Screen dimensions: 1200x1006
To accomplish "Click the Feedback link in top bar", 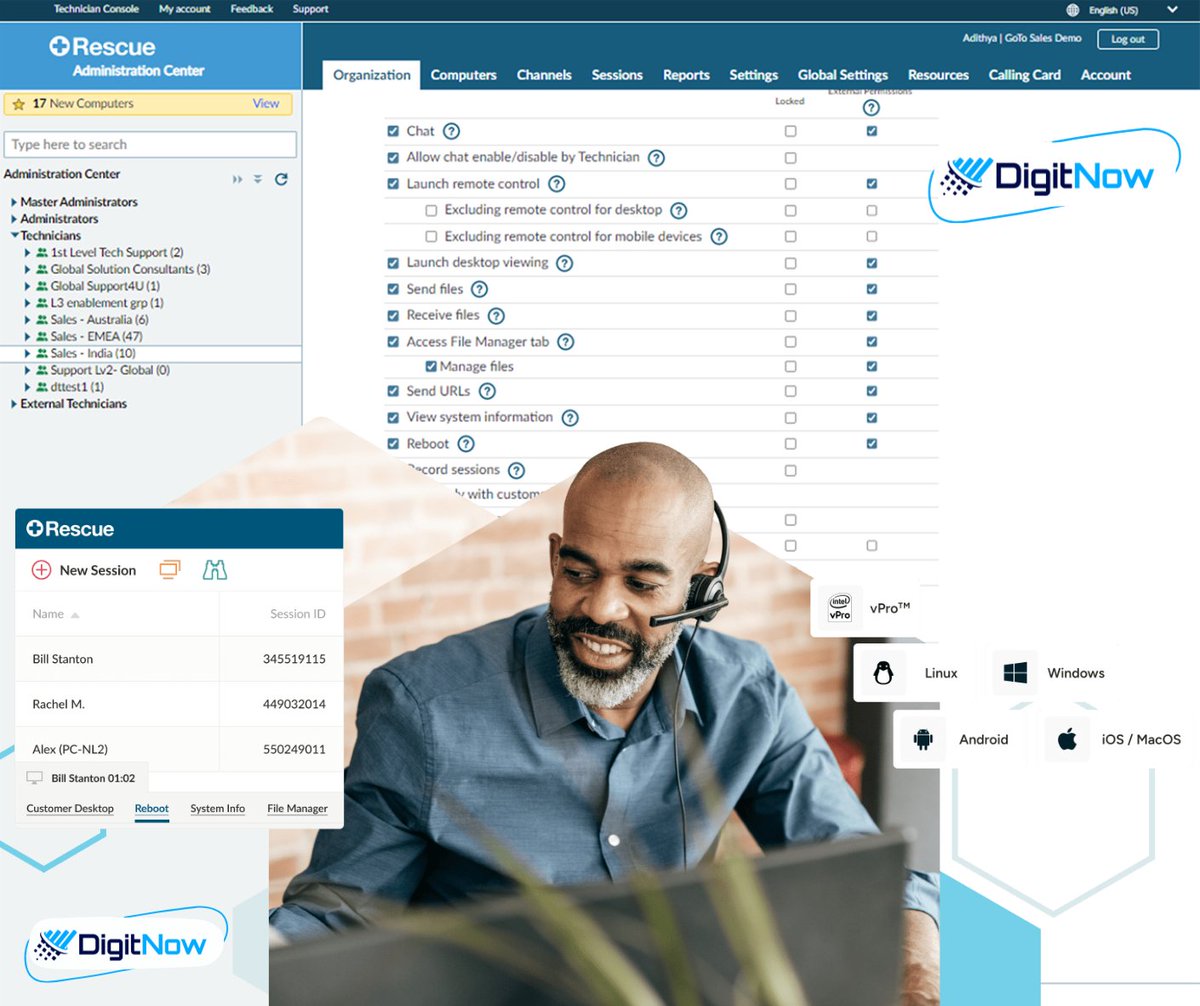I will pos(252,9).
